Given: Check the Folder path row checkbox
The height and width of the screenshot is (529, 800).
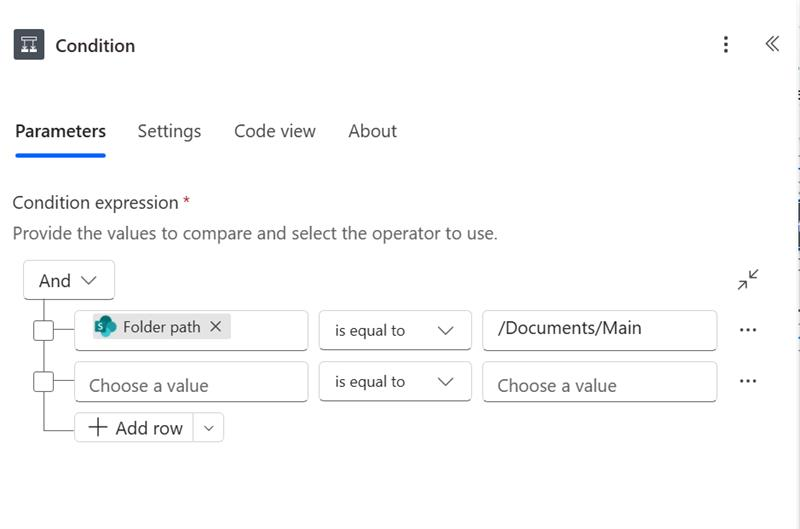Looking at the screenshot, I should 44,330.
